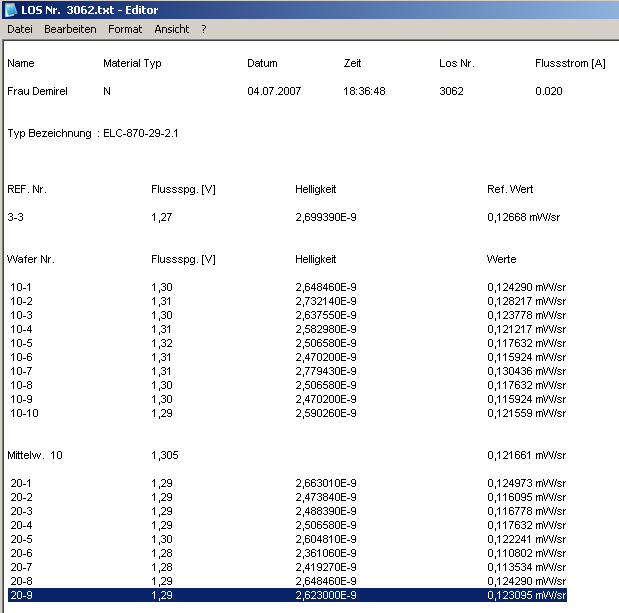Click the 'Flussstrom [A]' header text
The width and height of the screenshot is (619, 613).
pos(570,63)
